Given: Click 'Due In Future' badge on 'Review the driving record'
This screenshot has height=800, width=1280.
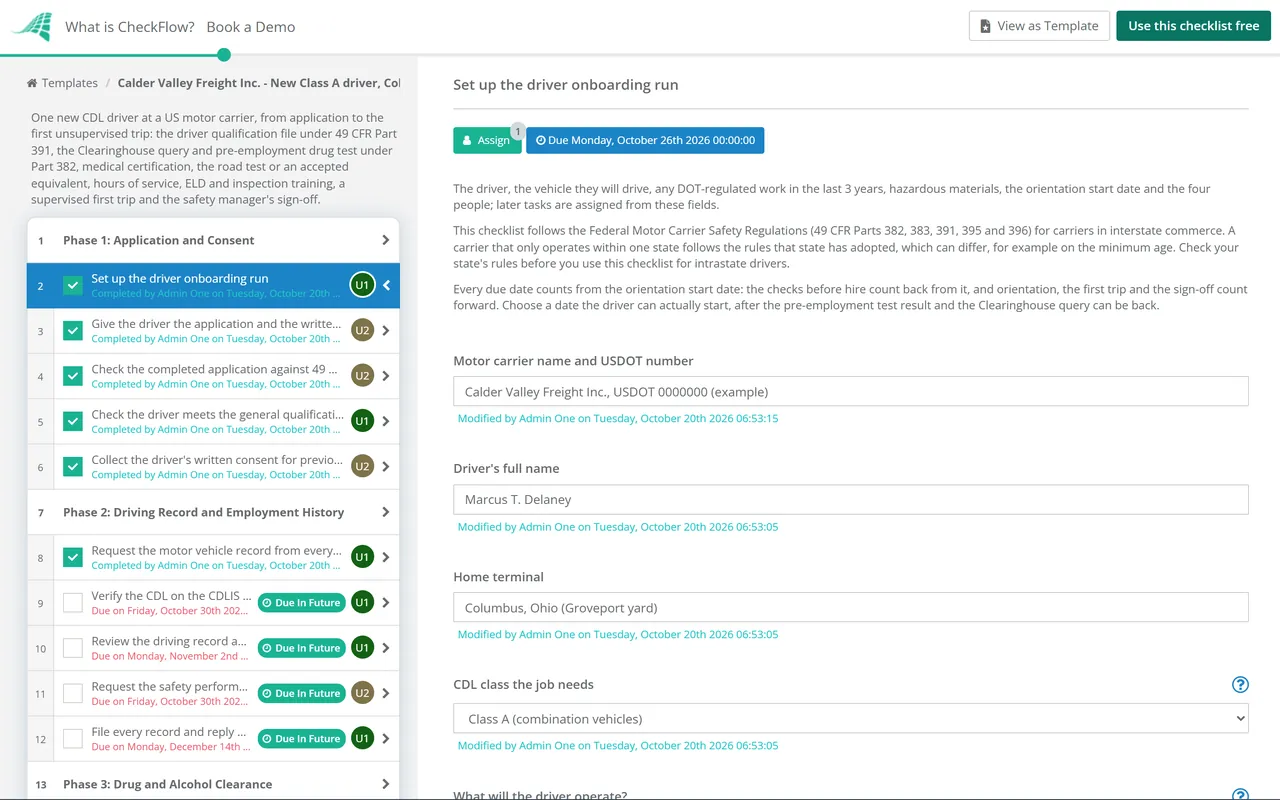Looking at the screenshot, I should coord(301,648).
